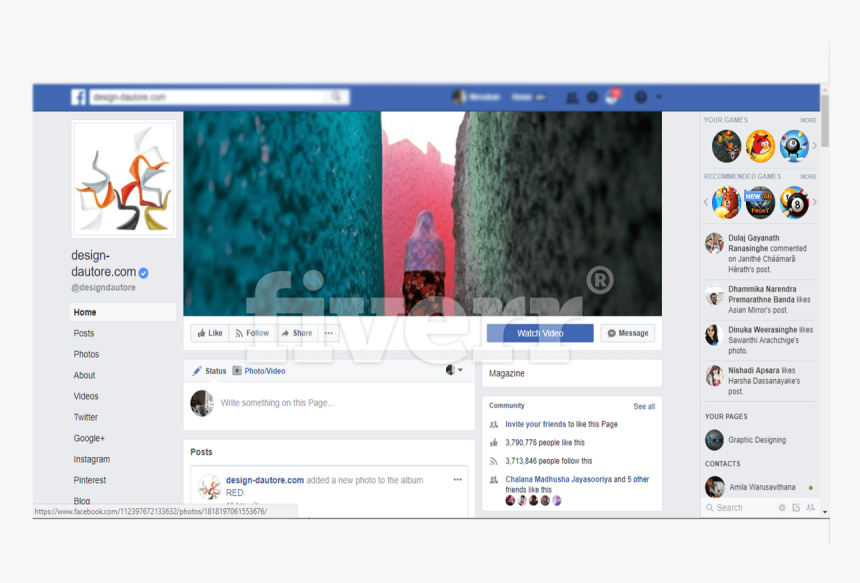
Task: Click the blue verified badge
Action: point(144,273)
